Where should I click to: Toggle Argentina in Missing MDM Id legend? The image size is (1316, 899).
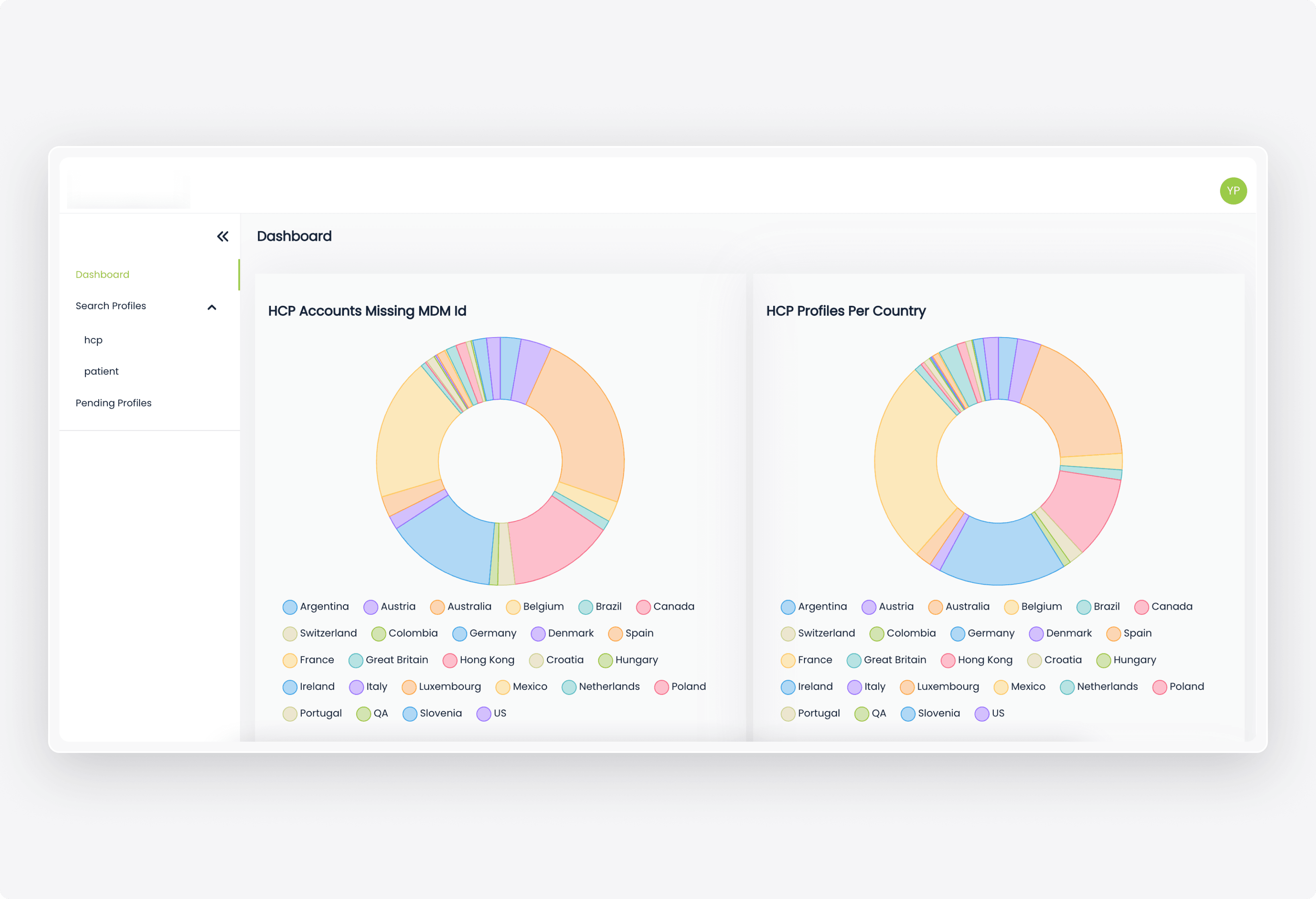[315, 607]
